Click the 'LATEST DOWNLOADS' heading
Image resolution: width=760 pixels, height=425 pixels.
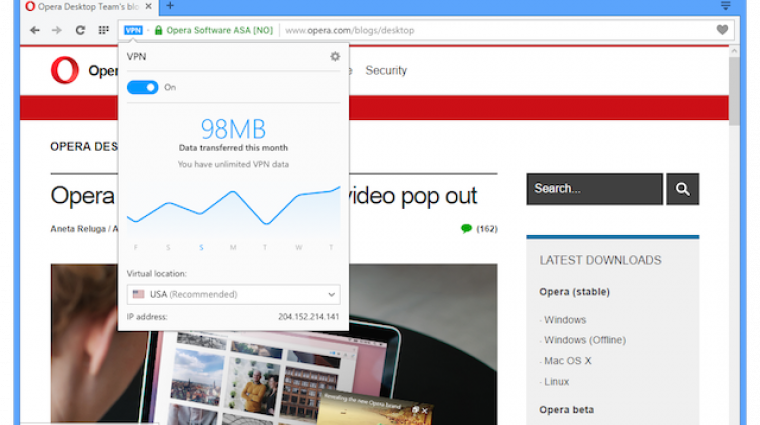pos(600,260)
